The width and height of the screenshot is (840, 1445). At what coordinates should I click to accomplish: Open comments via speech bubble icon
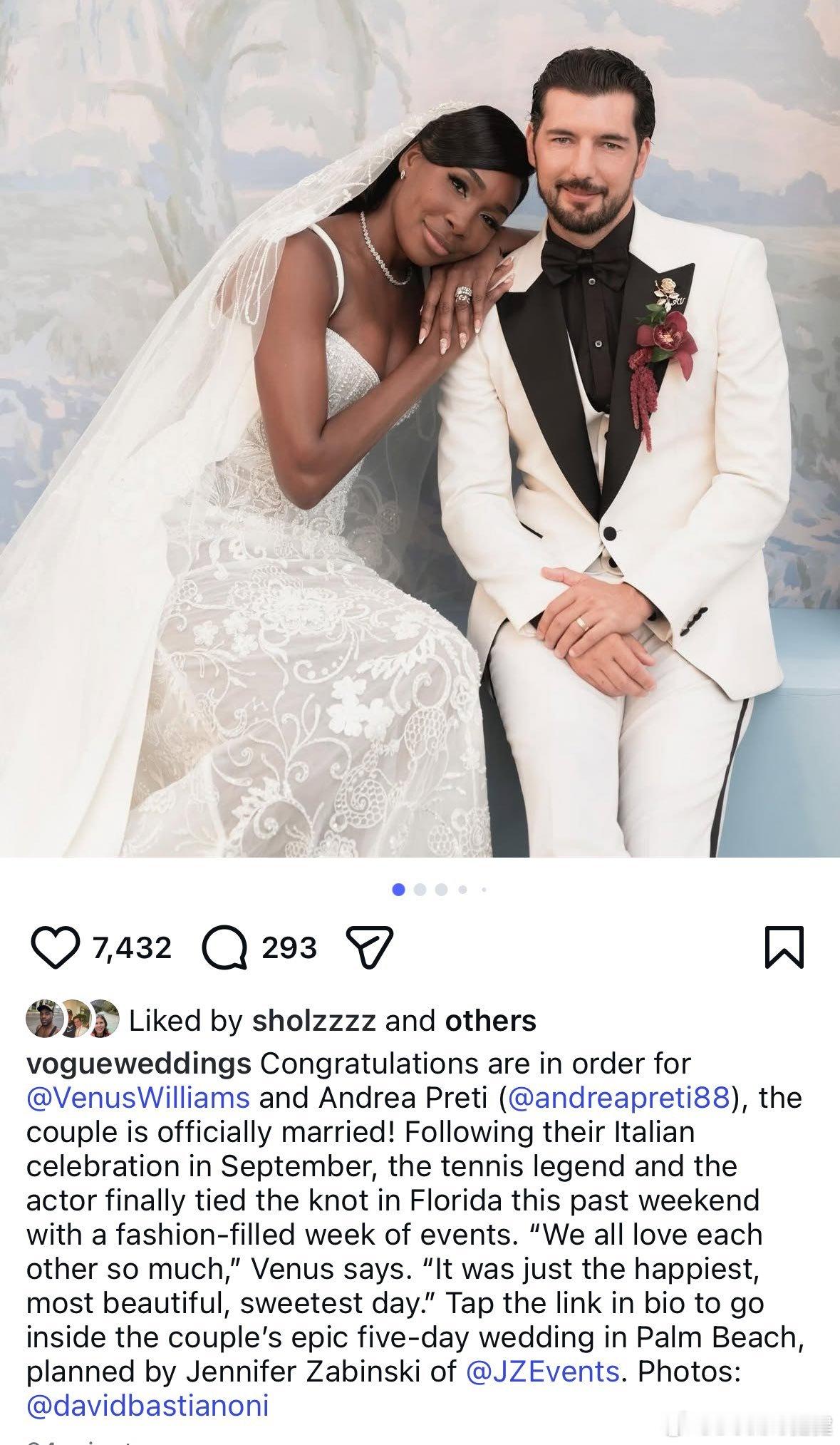coord(224,947)
